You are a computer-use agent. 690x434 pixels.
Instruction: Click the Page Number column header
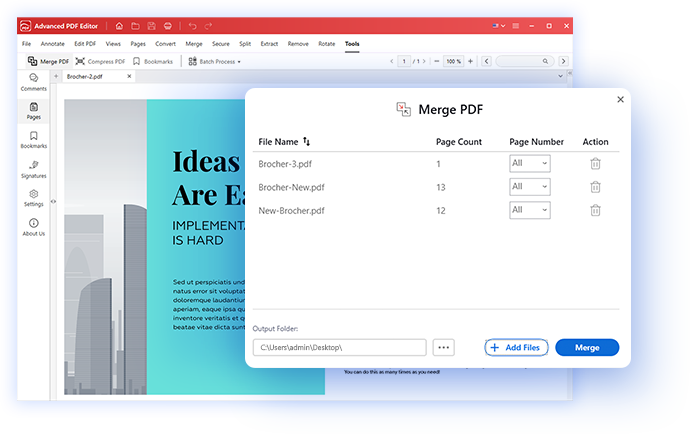click(x=536, y=142)
